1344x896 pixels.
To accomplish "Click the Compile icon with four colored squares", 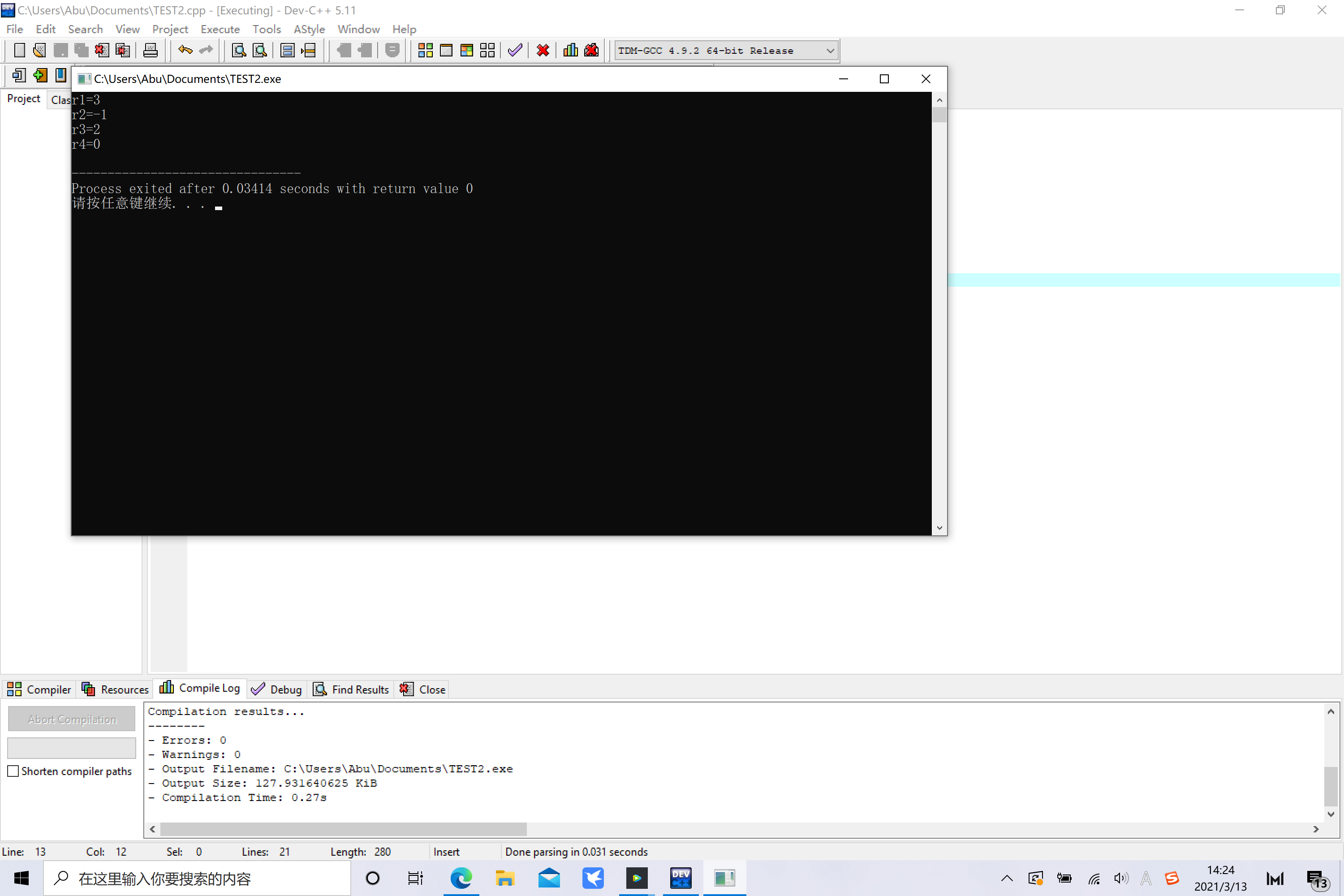I will tap(425, 50).
